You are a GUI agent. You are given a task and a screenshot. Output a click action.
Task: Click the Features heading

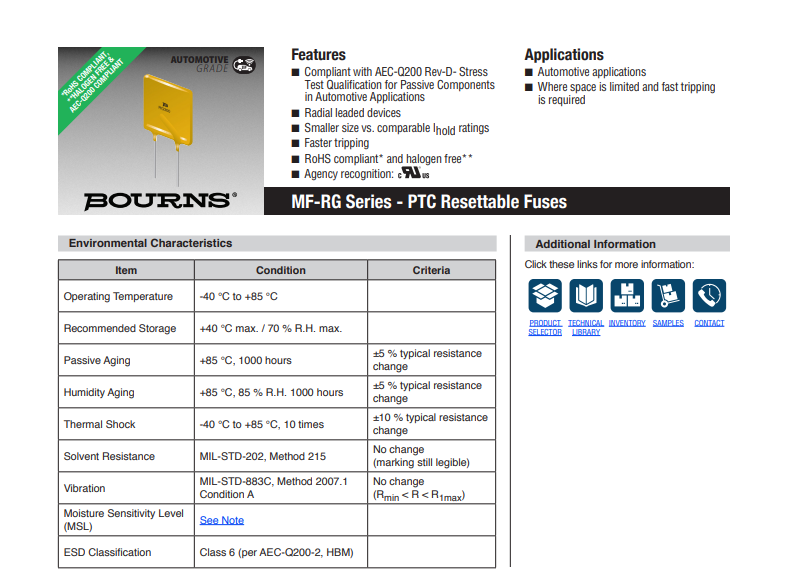pyautogui.click(x=319, y=54)
